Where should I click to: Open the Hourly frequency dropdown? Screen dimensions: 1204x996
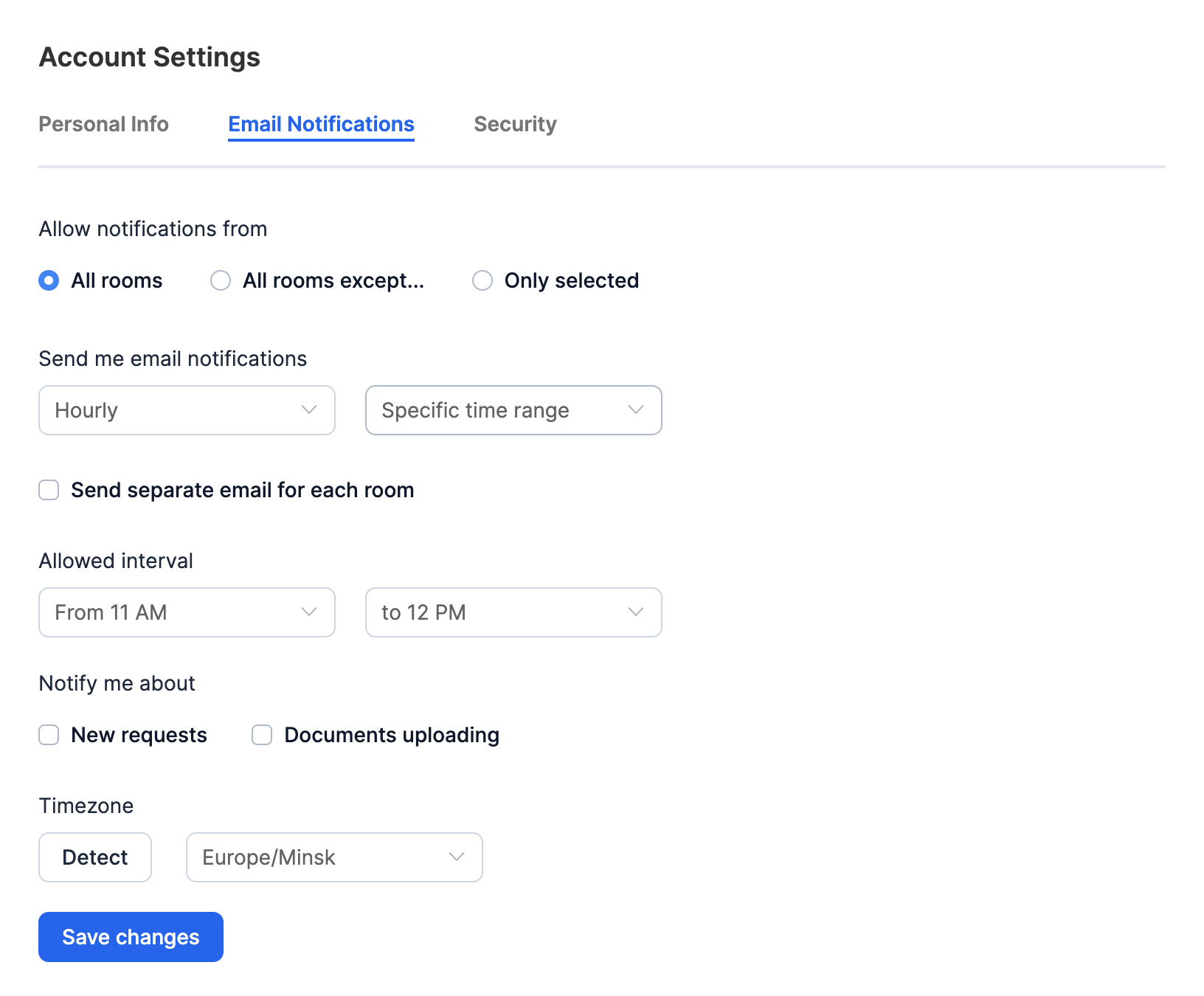(186, 410)
